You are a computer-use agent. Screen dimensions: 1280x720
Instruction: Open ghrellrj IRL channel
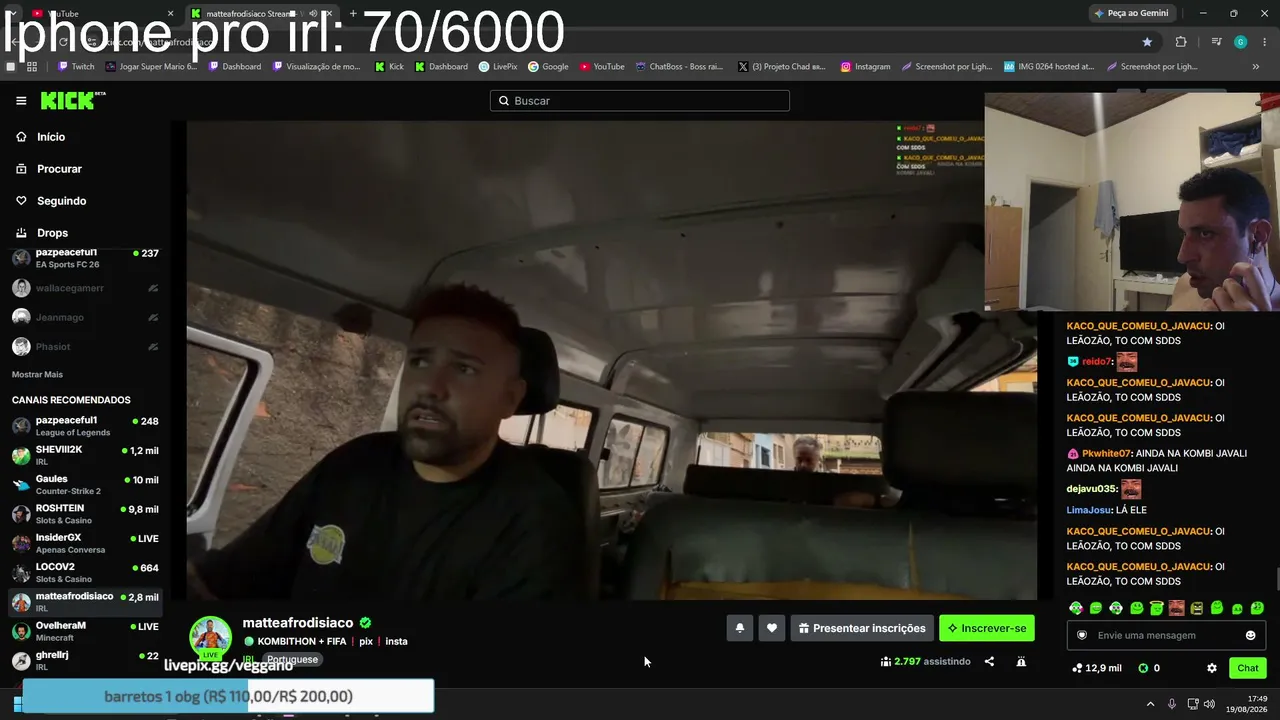[85, 660]
